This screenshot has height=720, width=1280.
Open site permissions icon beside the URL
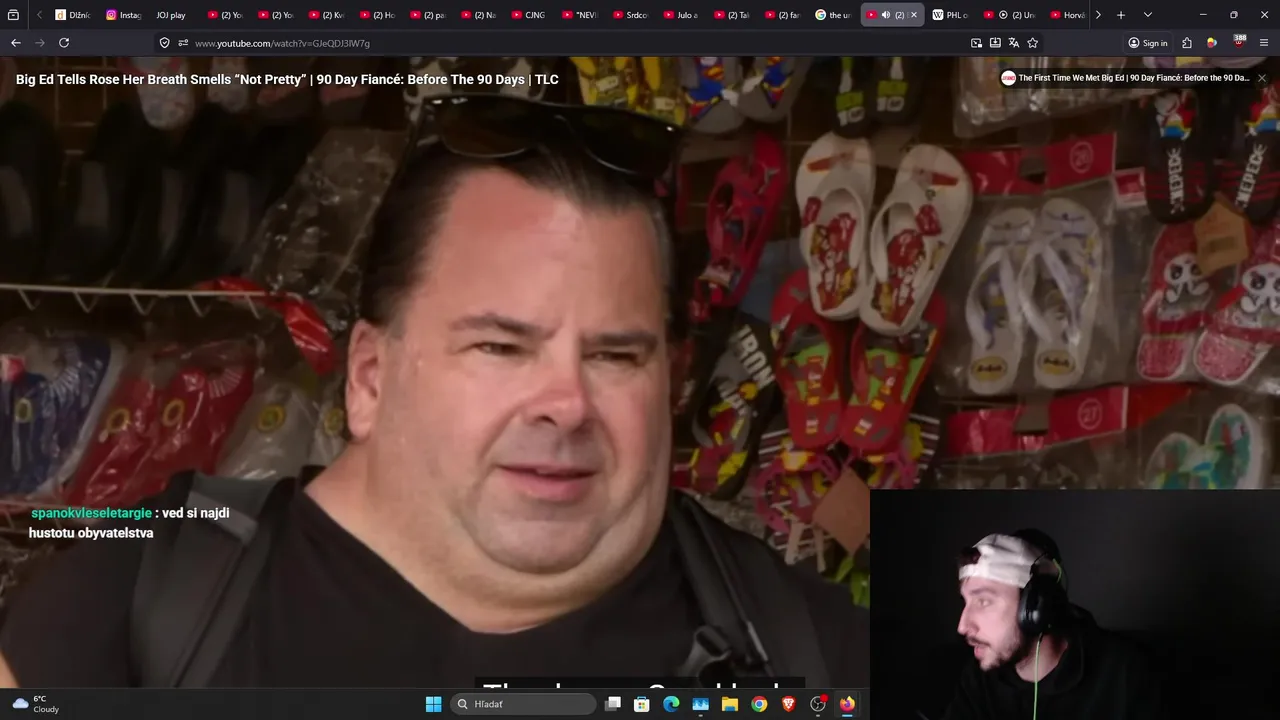(x=183, y=43)
